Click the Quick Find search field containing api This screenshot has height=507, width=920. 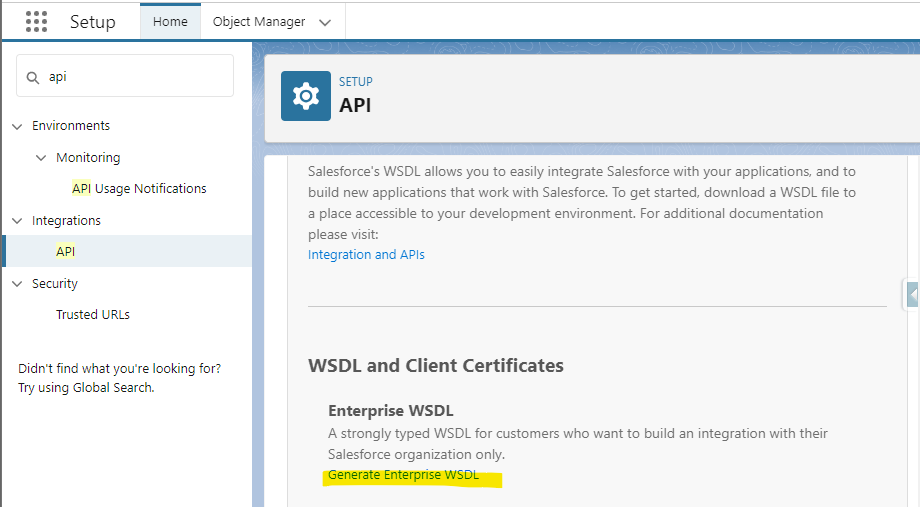[x=125, y=76]
